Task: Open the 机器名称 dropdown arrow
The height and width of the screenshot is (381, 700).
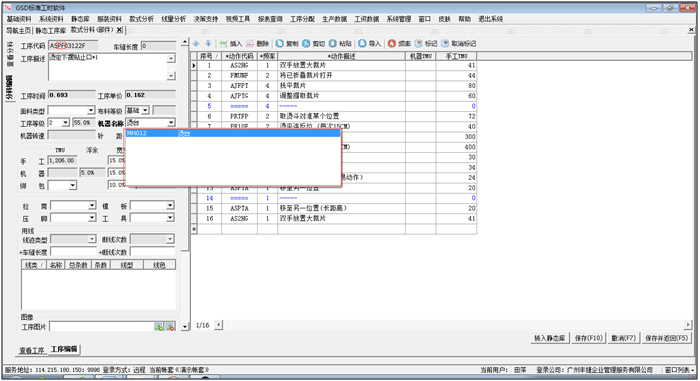Action: 171,123
